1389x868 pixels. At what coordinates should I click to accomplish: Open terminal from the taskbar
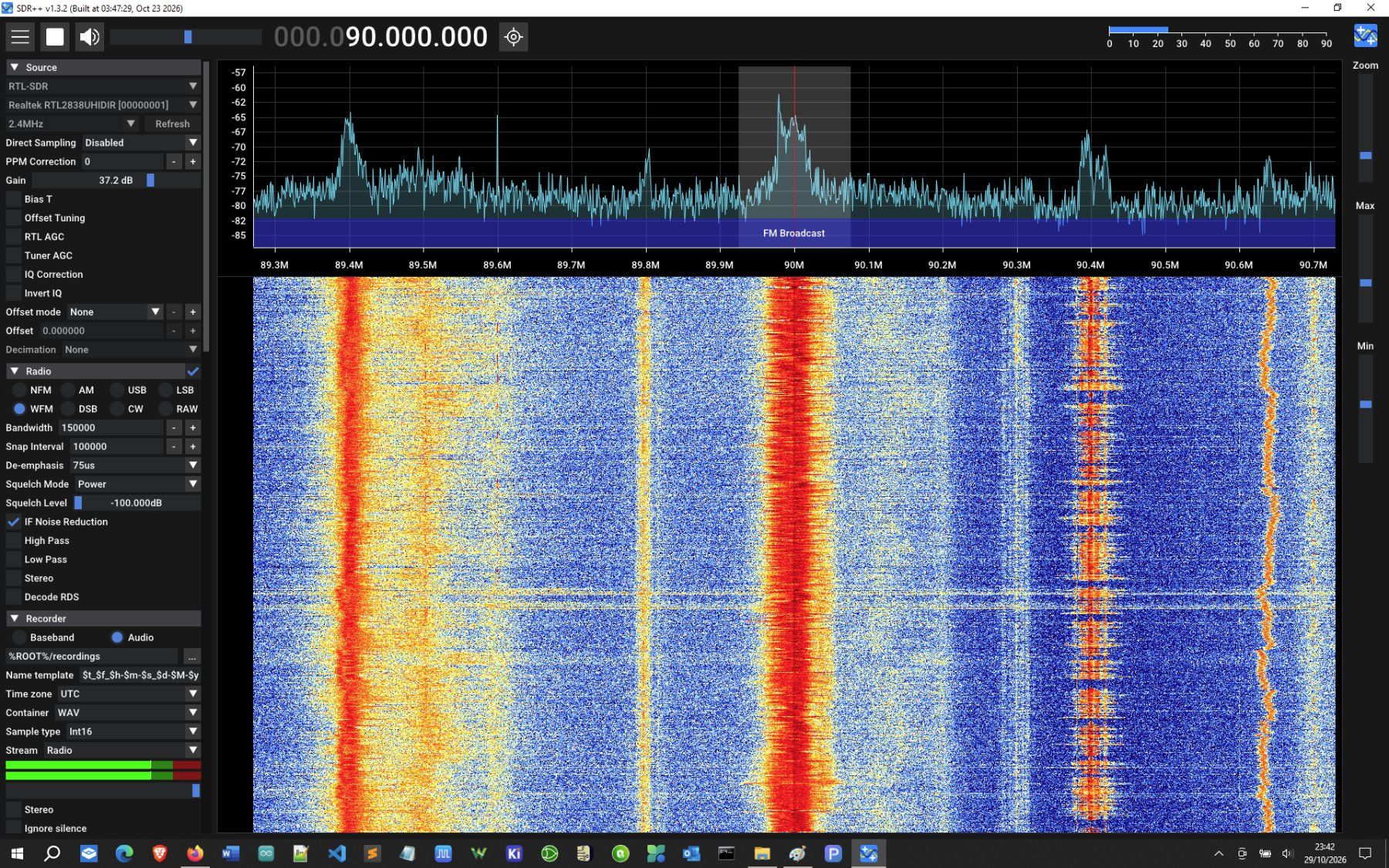coord(727,853)
